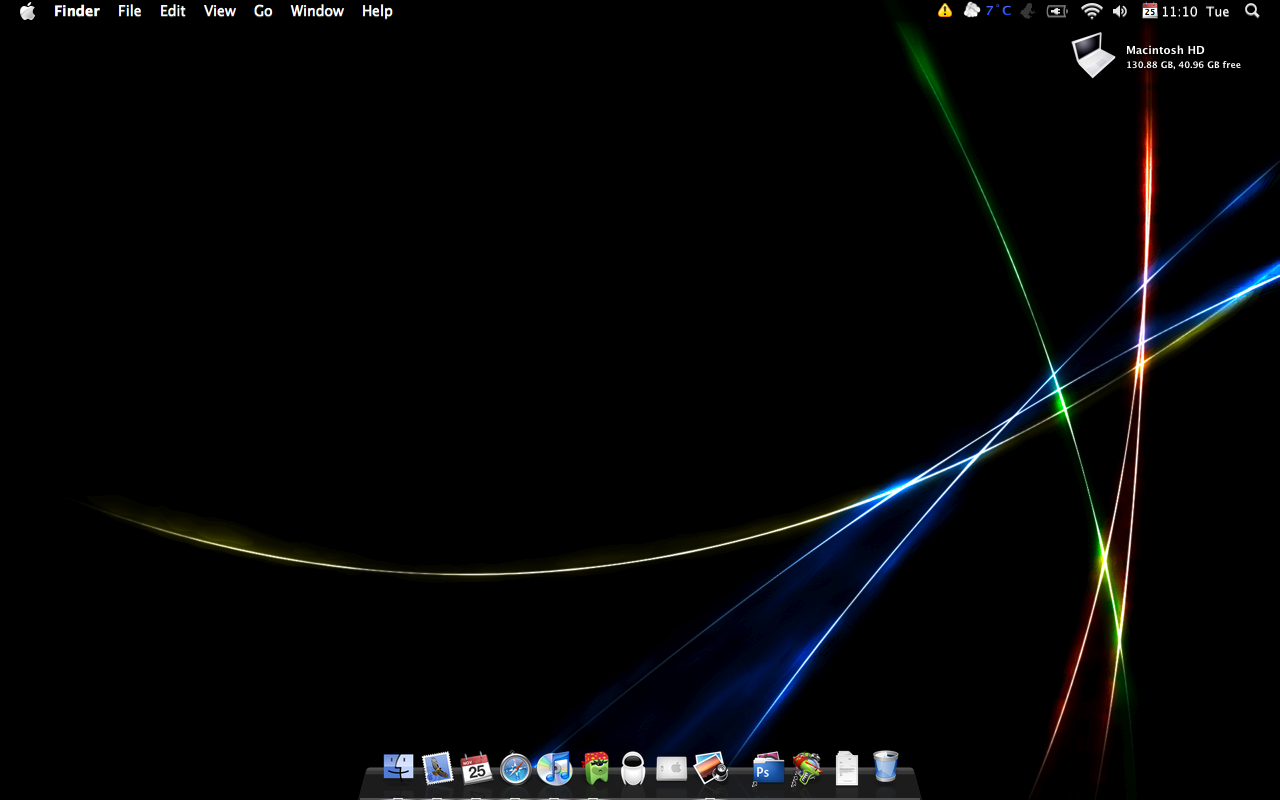
Task: Open the File menu
Action: click(129, 11)
